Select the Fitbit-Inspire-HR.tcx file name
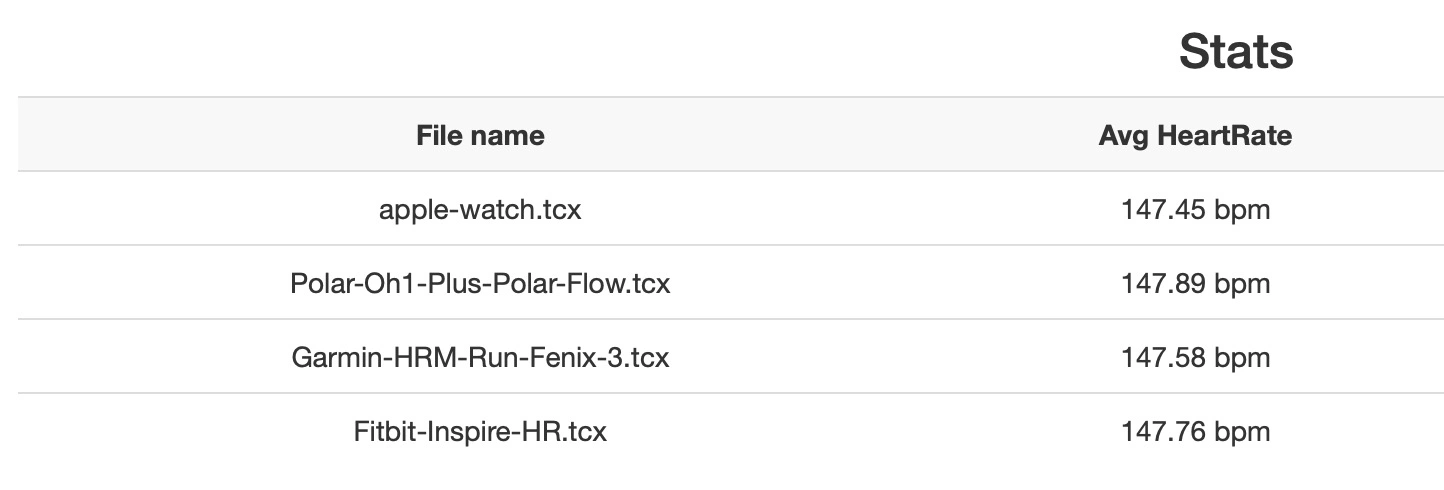This screenshot has height=490, width=1444. (x=480, y=431)
